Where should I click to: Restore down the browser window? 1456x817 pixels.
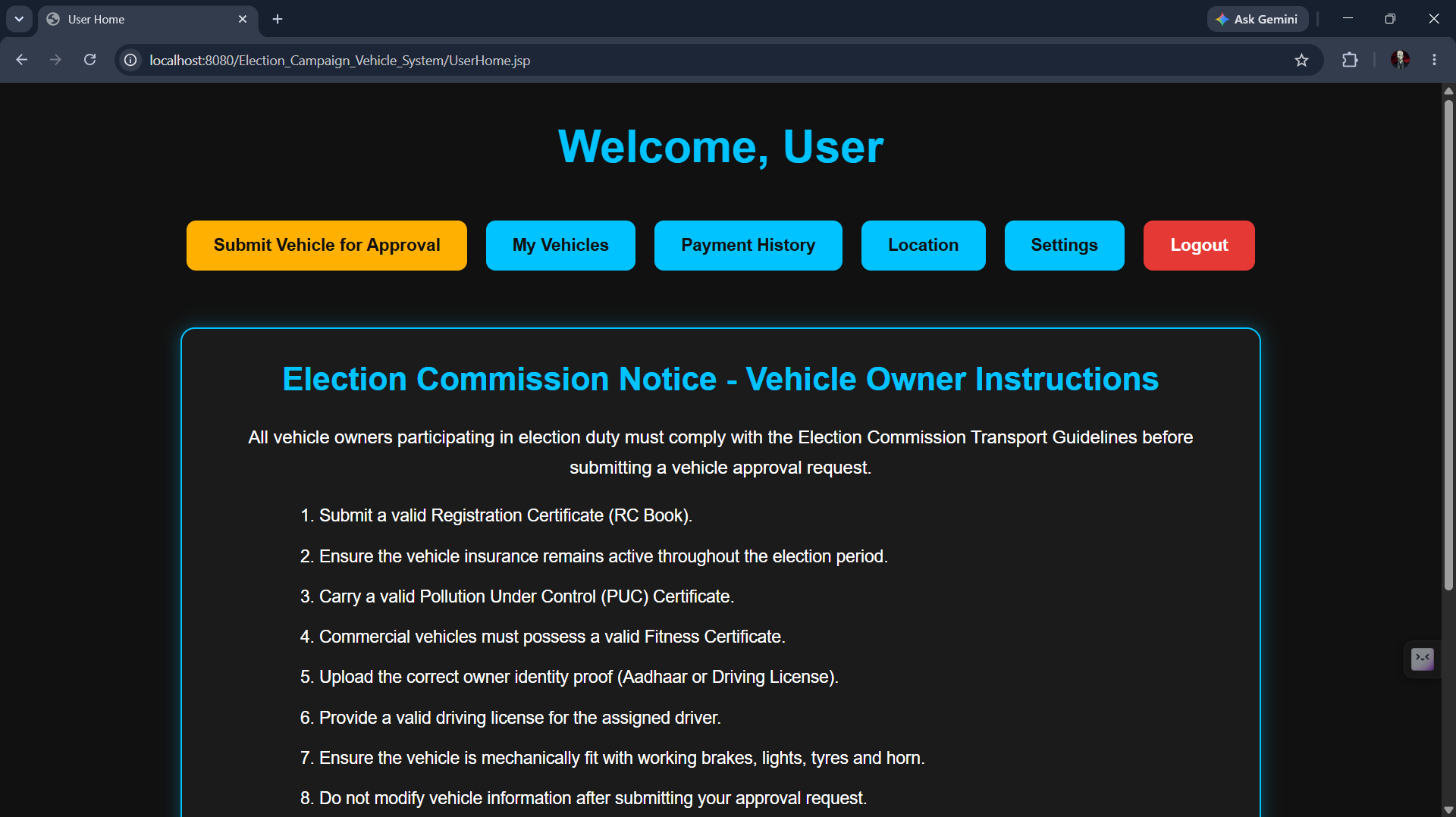pyautogui.click(x=1390, y=19)
